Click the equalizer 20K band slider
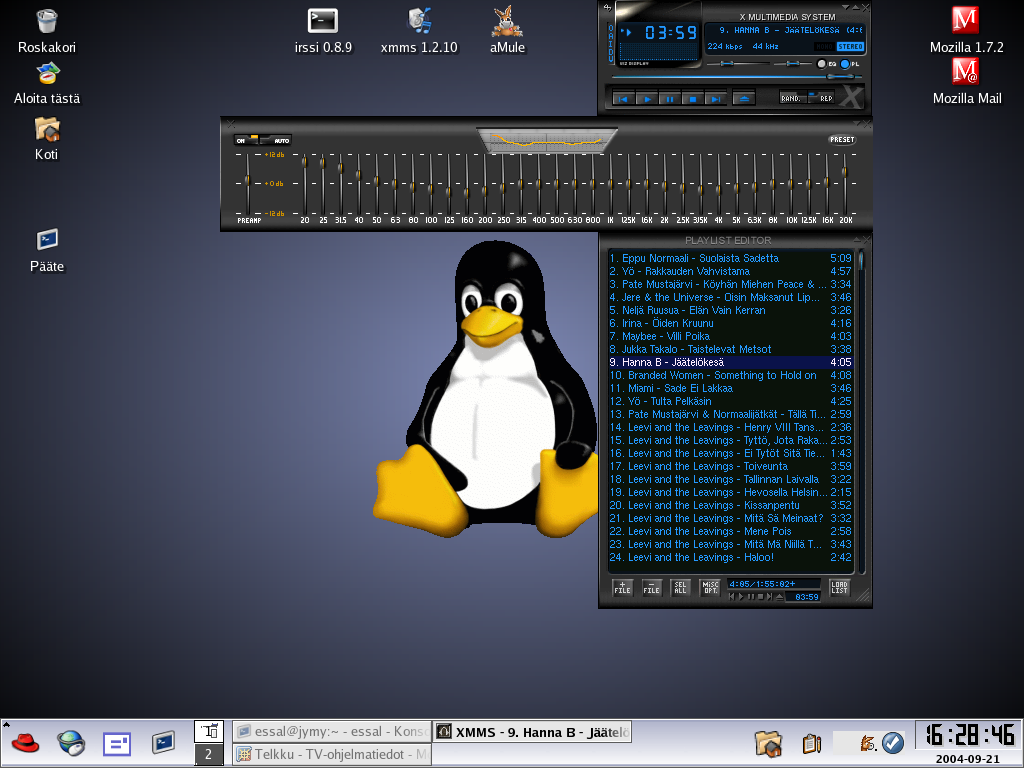The width and height of the screenshot is (1024, 768). click(844, 184)
